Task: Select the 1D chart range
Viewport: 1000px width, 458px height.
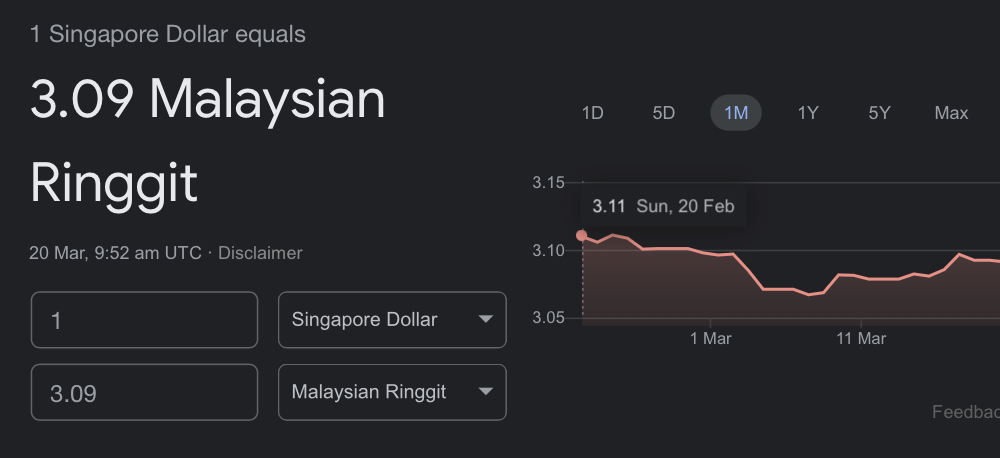Action: [592, 113]
